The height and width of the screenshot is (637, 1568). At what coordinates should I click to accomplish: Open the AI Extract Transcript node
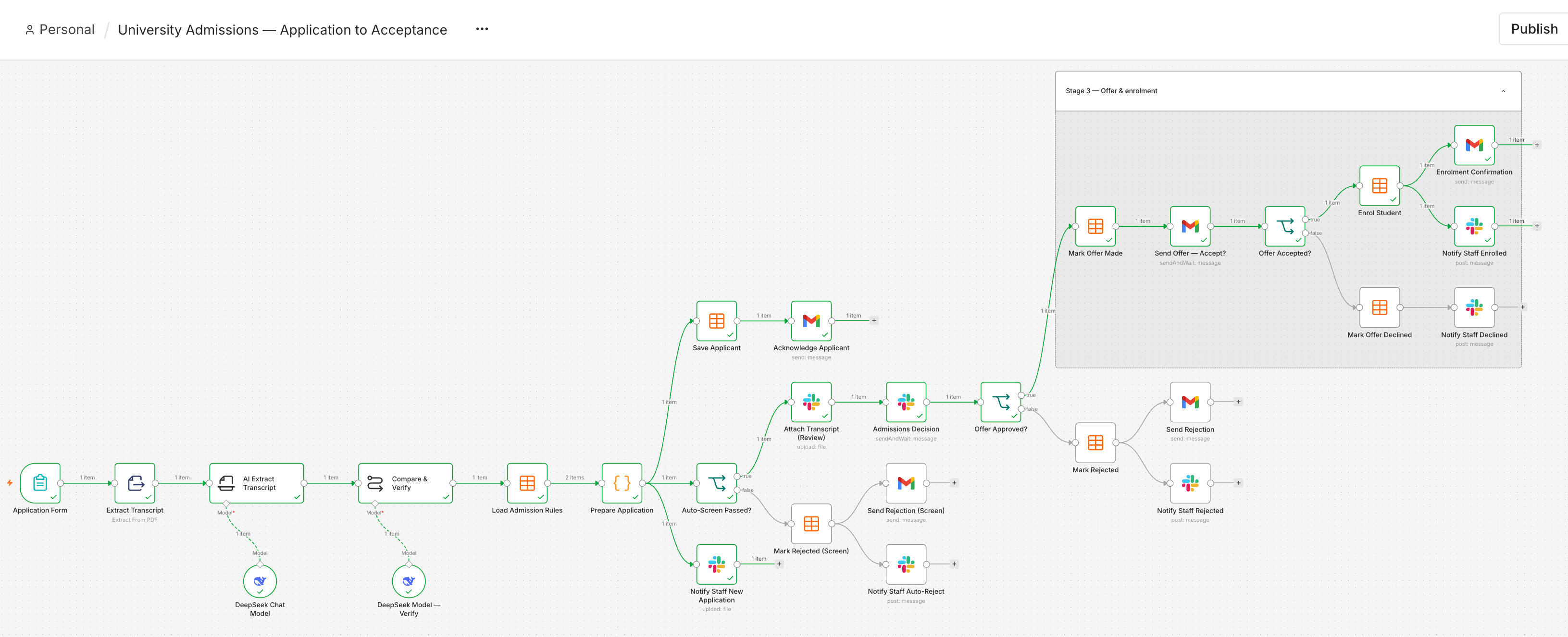pyautogui.click(x=256, y=483)
